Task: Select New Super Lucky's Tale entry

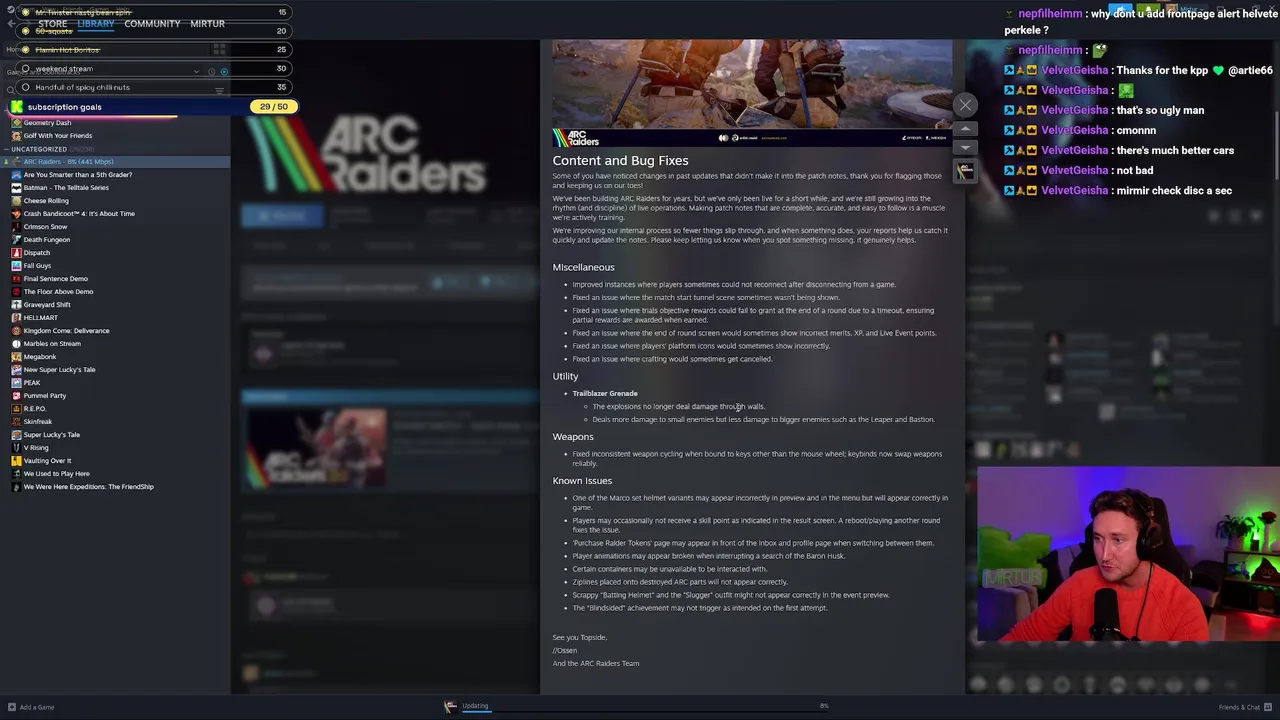Action: point(59,369)
